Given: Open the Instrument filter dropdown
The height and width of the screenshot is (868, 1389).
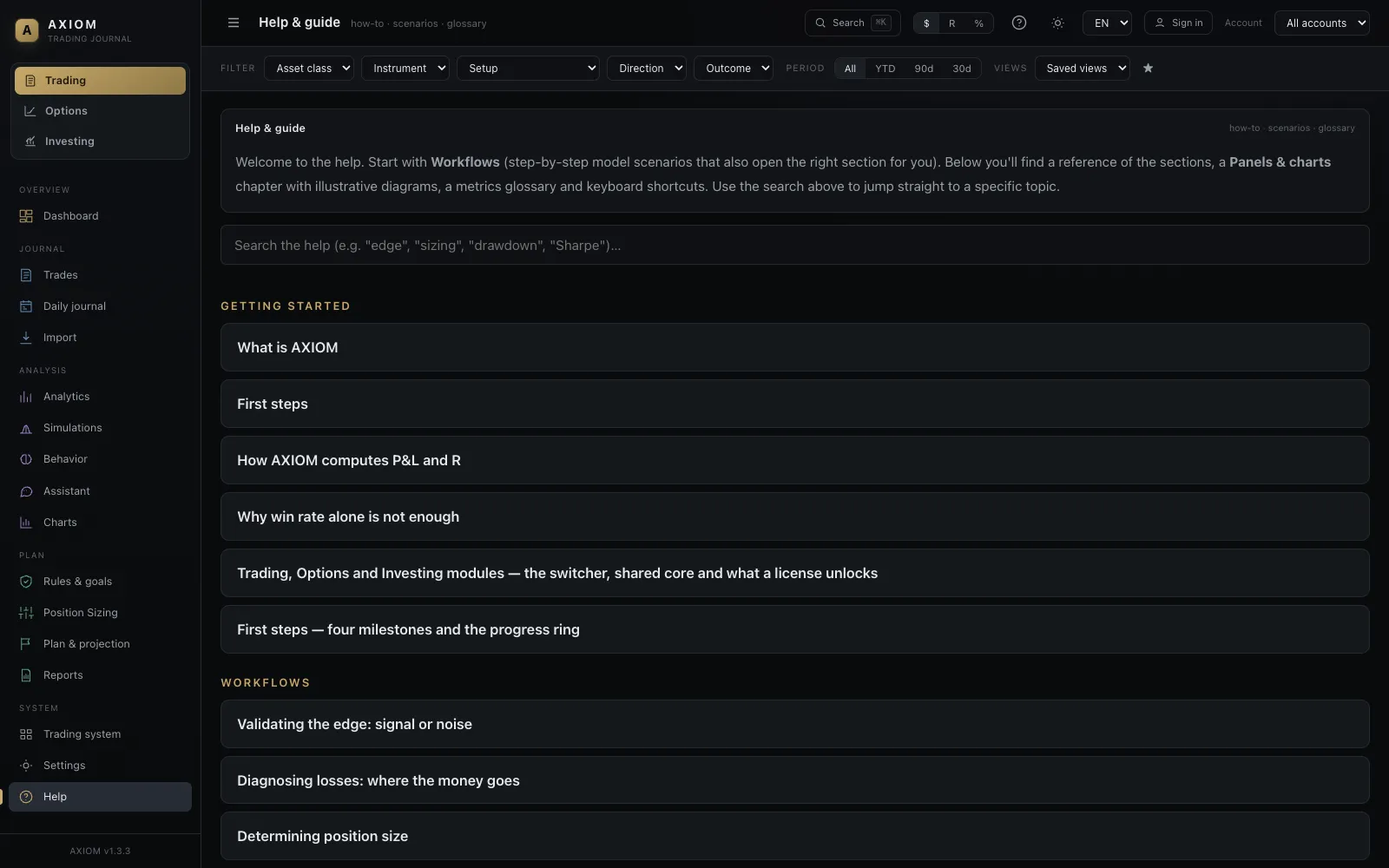Looking at the screenshot, I should tap(405, 68).
